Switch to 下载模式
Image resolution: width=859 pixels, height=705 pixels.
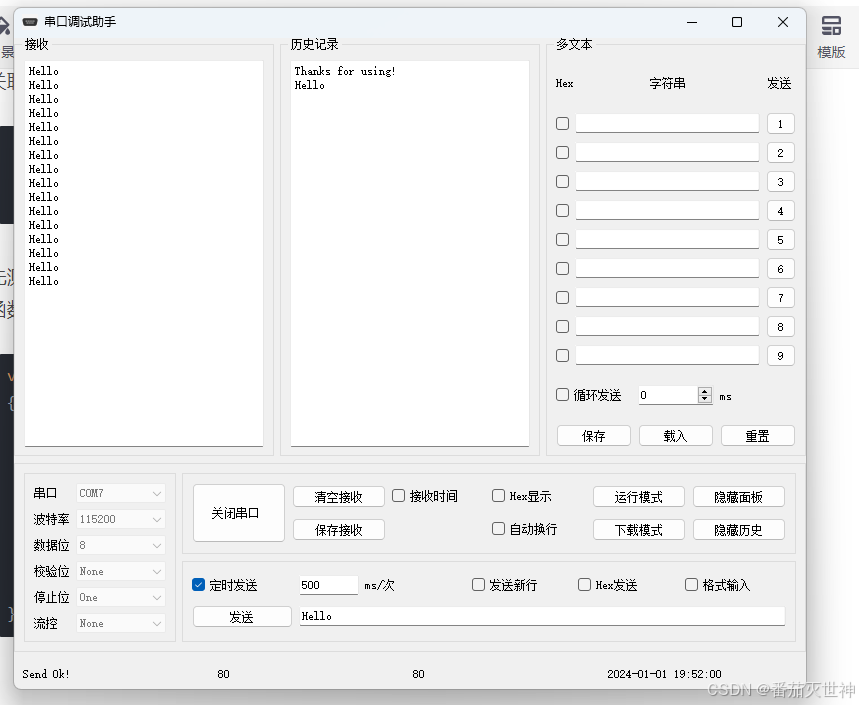click(638, 530)
